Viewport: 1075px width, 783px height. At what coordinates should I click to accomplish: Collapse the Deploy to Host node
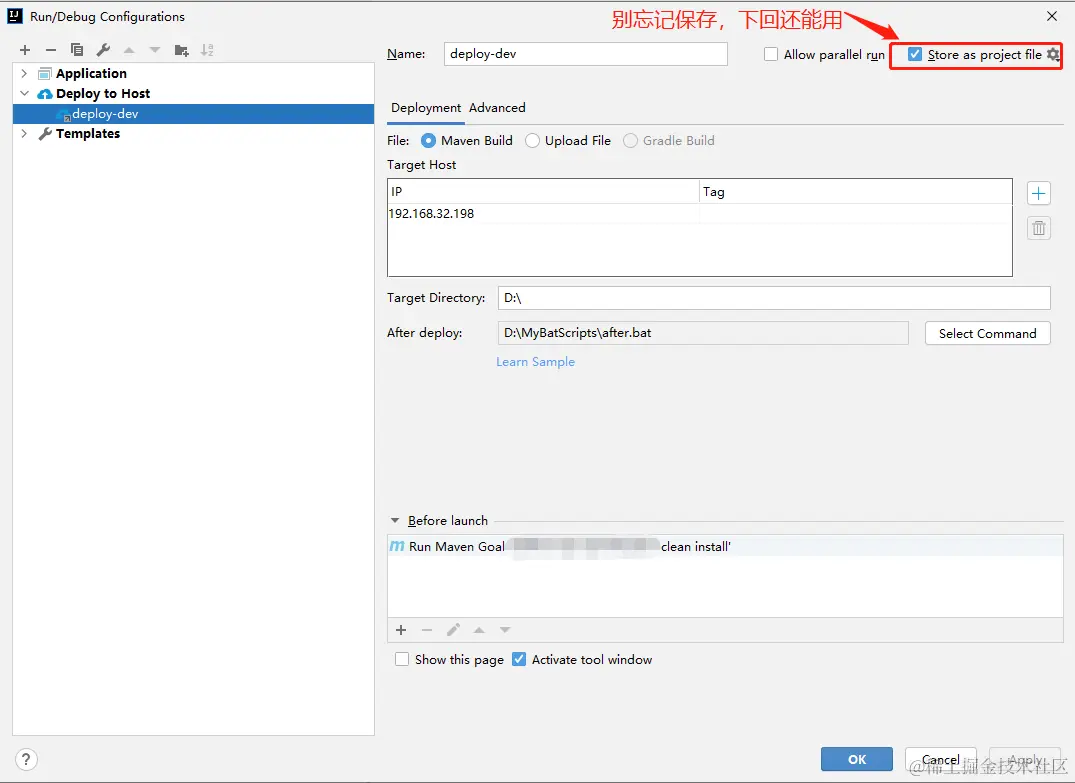pyautogui.click(x=24, y=93)
